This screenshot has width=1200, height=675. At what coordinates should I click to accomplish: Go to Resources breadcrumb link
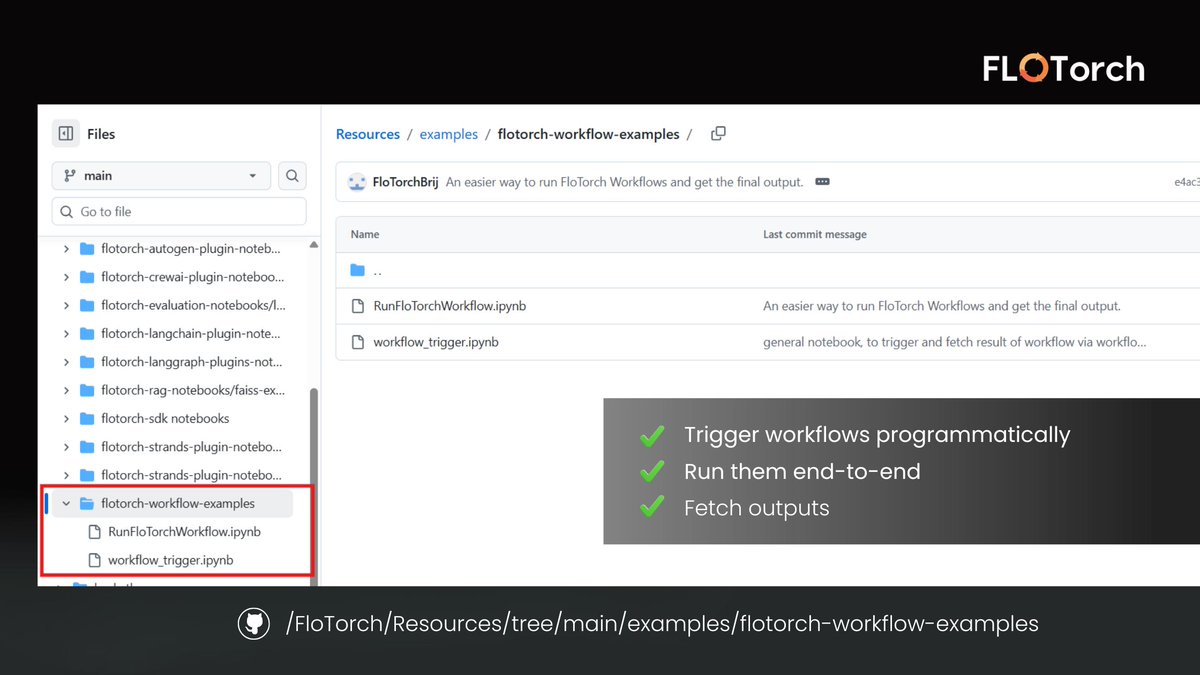click(368, 134)
